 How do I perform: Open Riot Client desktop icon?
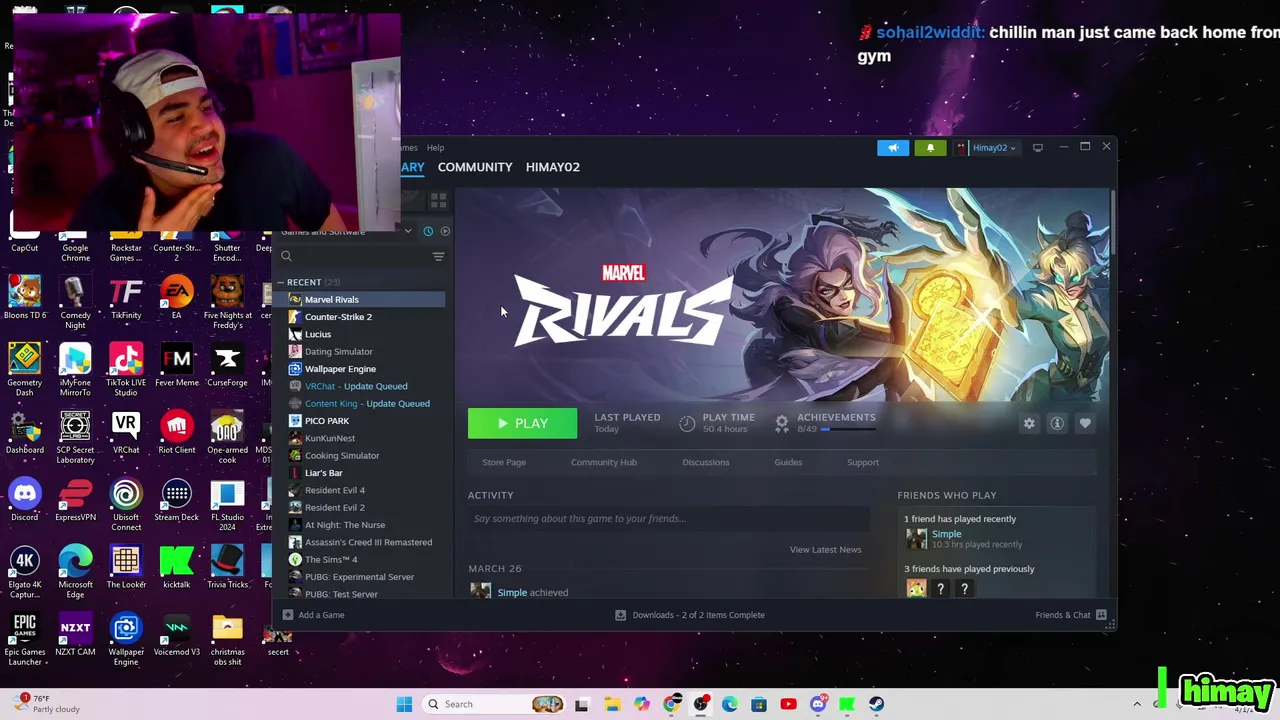[177, 432]
